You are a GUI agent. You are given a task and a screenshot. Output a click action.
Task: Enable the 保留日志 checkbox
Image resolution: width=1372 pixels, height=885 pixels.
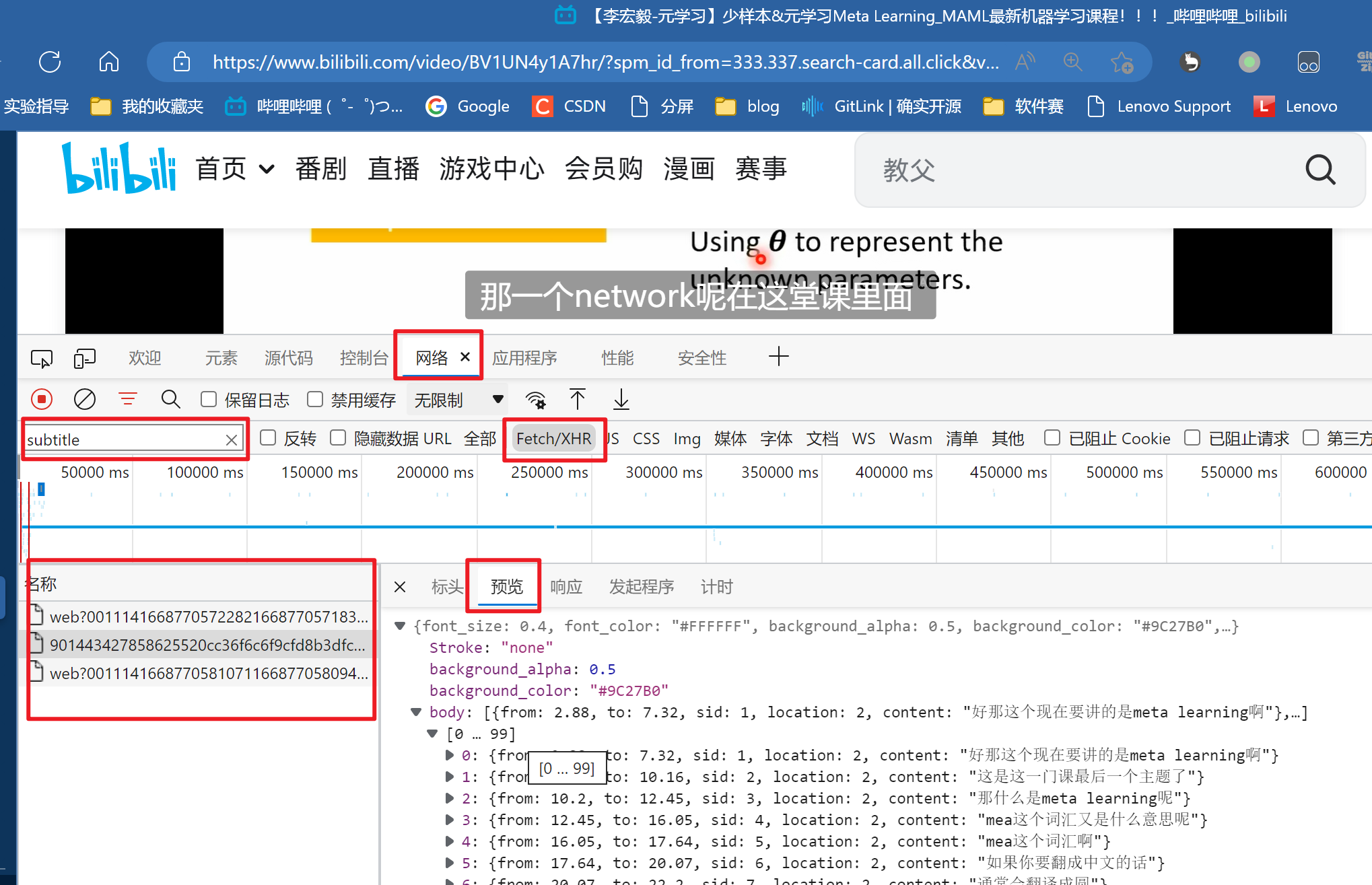209,400
